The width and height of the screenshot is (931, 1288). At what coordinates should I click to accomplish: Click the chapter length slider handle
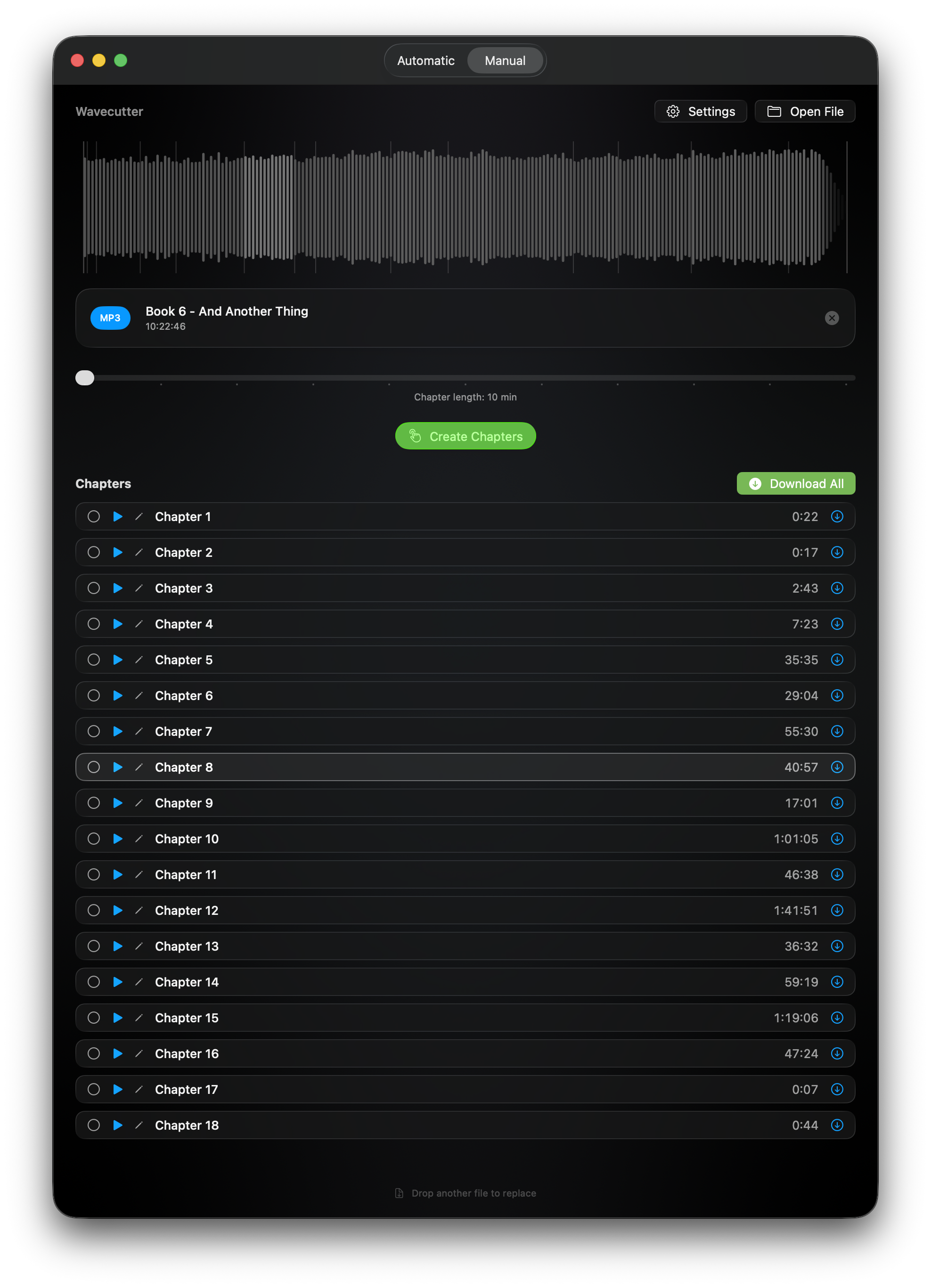[85, 378]
